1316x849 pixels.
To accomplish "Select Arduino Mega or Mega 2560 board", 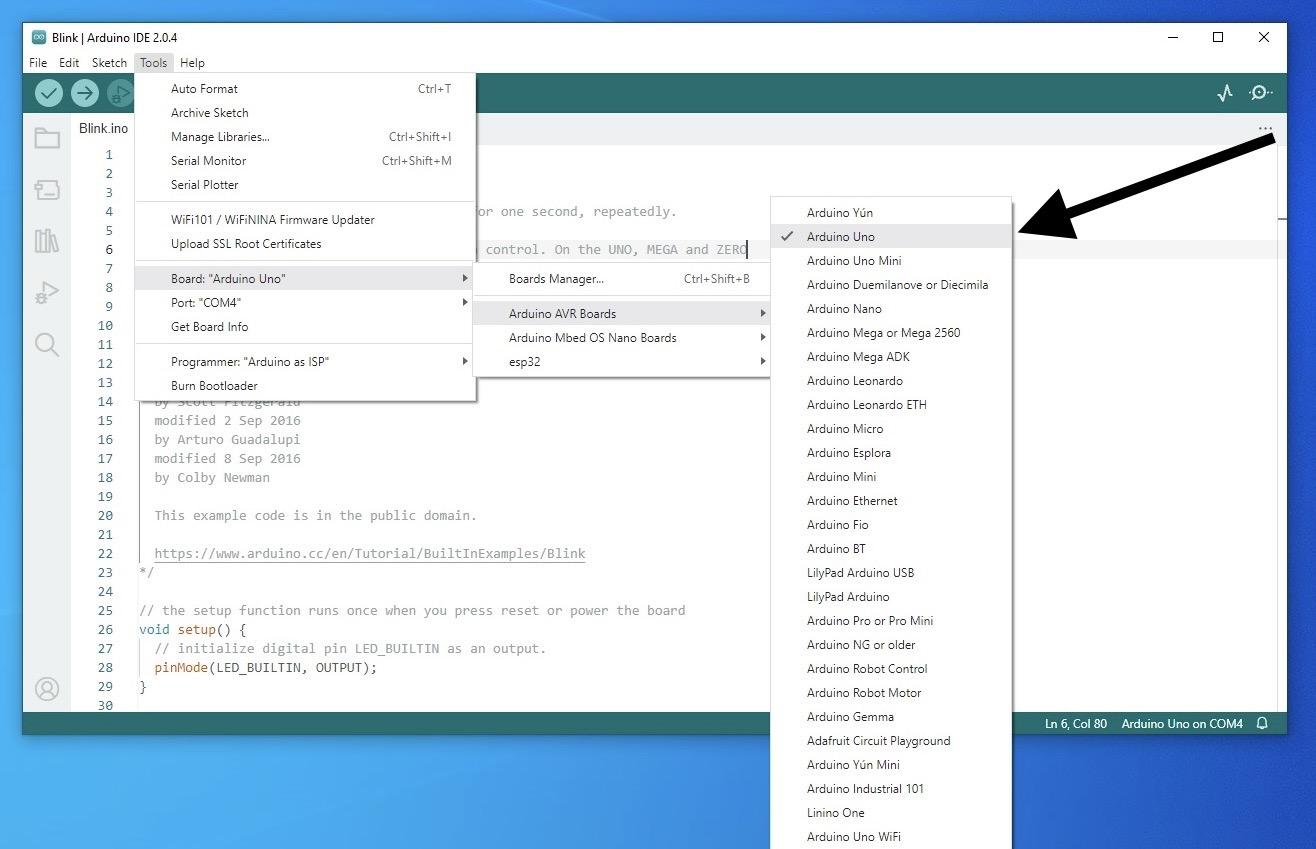I will (884, 332).
